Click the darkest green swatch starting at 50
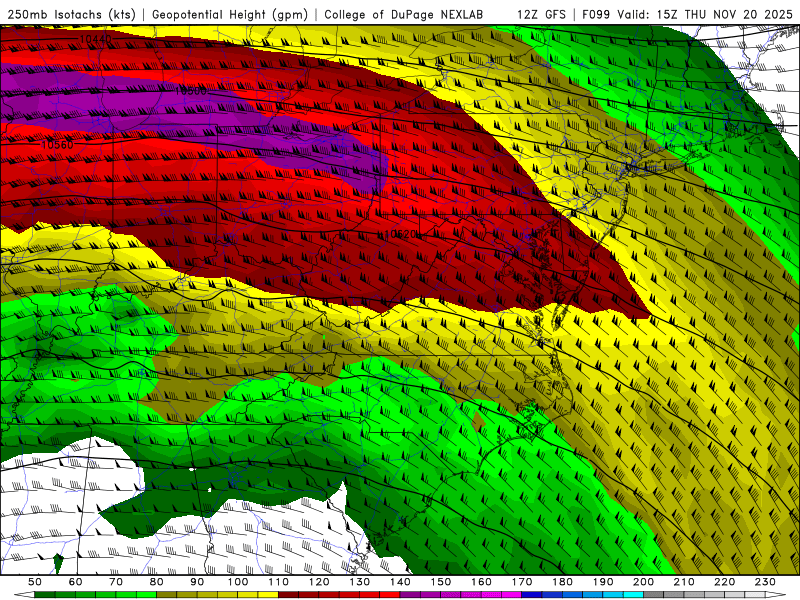Screen dimensions: 800x600 tap(45, 595)
